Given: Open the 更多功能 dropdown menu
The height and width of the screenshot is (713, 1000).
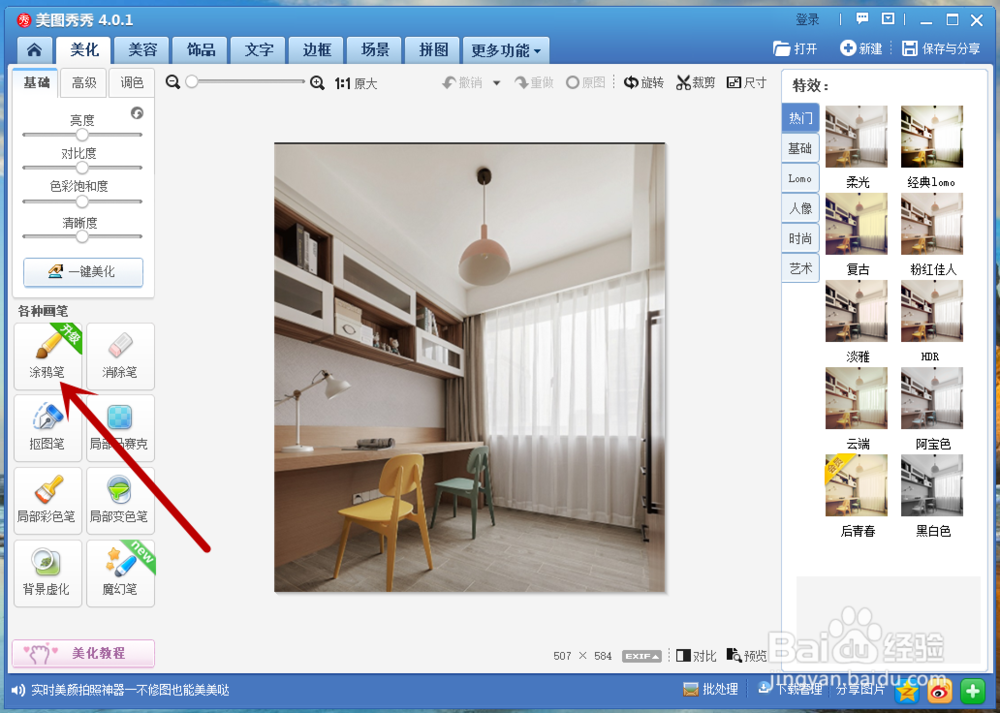Looking at the screenshot, I should (506, 50).
